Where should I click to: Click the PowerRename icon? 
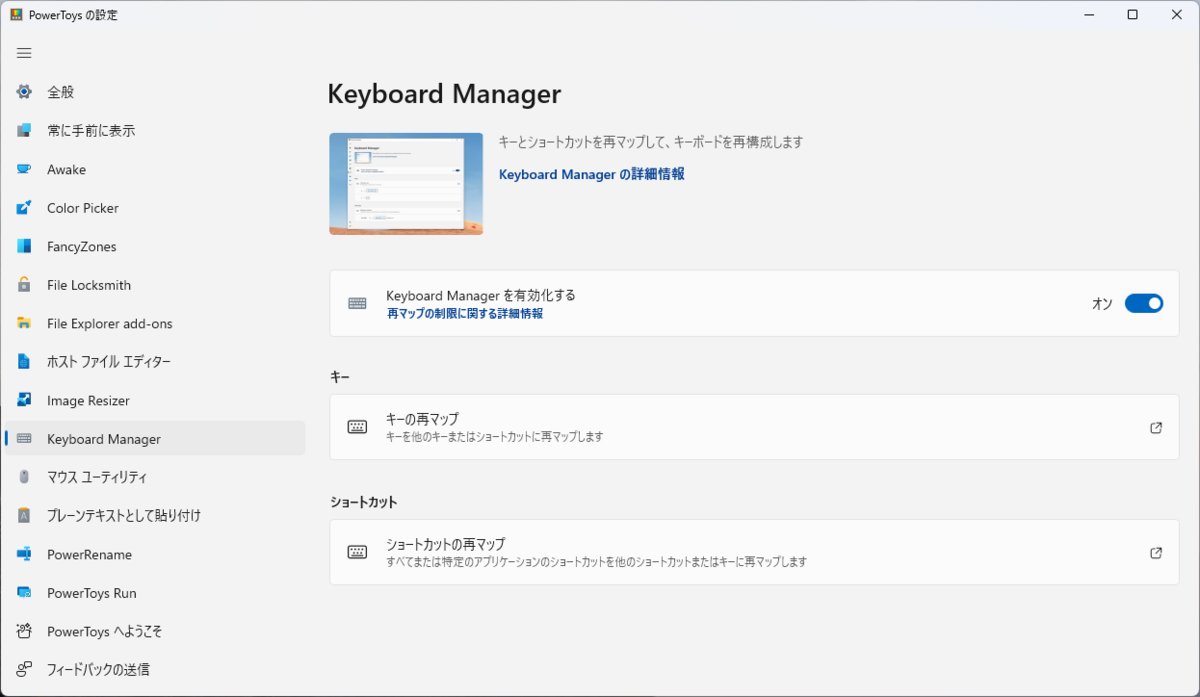tap(24, 554)
